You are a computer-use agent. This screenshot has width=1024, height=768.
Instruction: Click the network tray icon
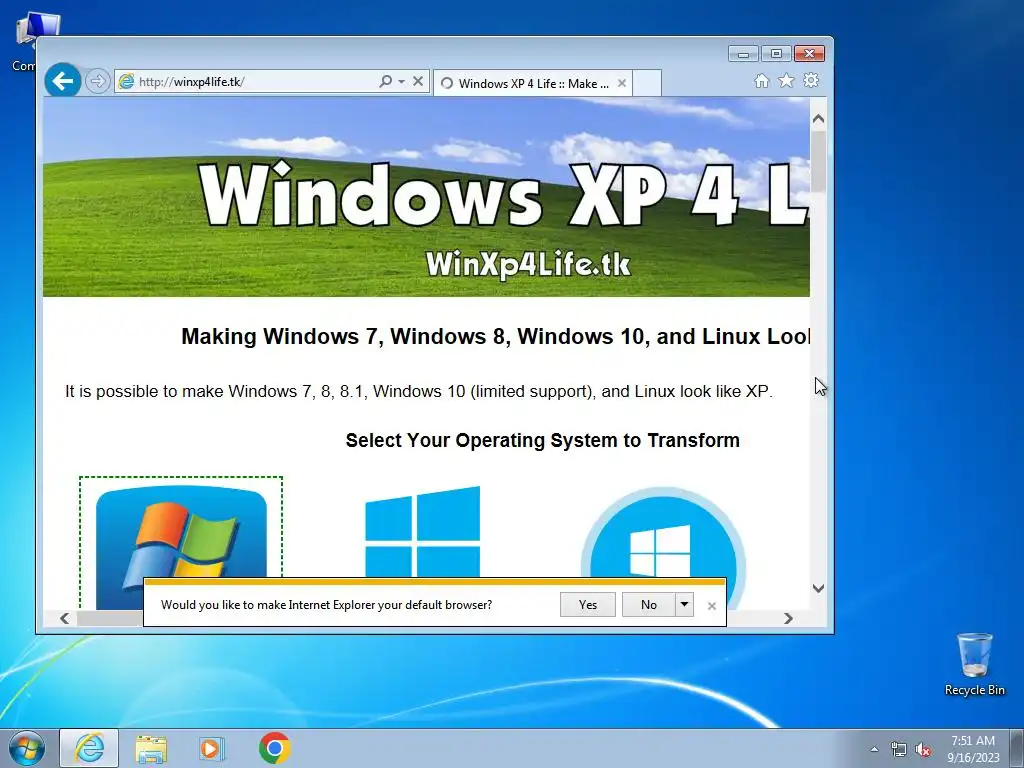[x=899, y=749]
